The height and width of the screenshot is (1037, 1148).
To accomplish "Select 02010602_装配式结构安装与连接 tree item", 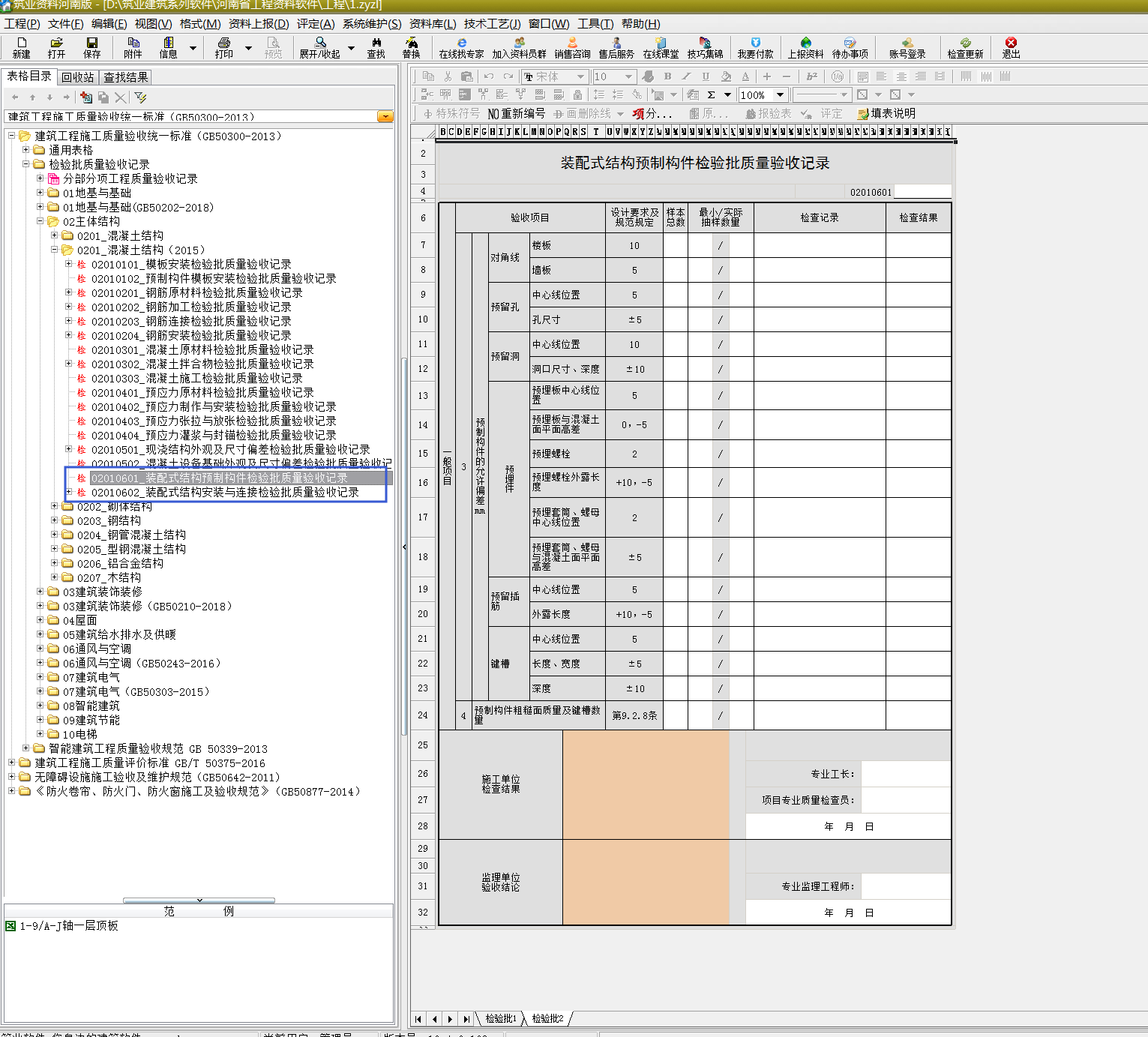I will click(225, 492).
